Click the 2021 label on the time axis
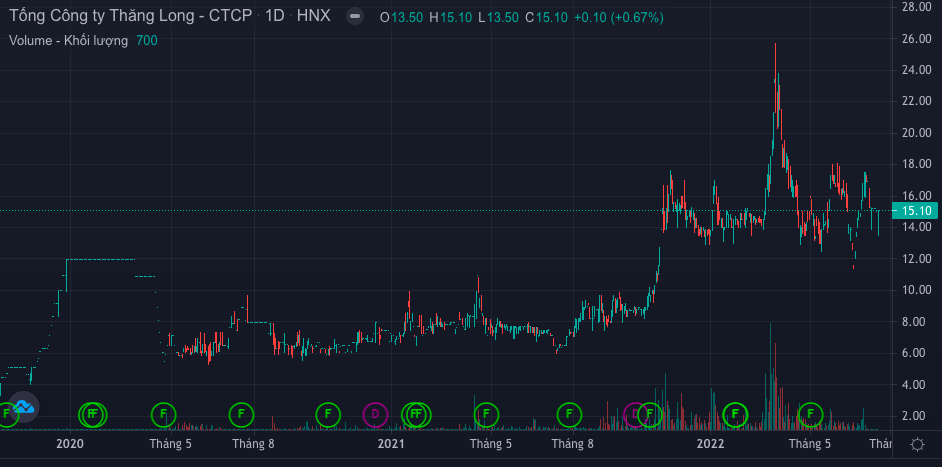Screen dimensions: 942x467 [x=391, y=444]
